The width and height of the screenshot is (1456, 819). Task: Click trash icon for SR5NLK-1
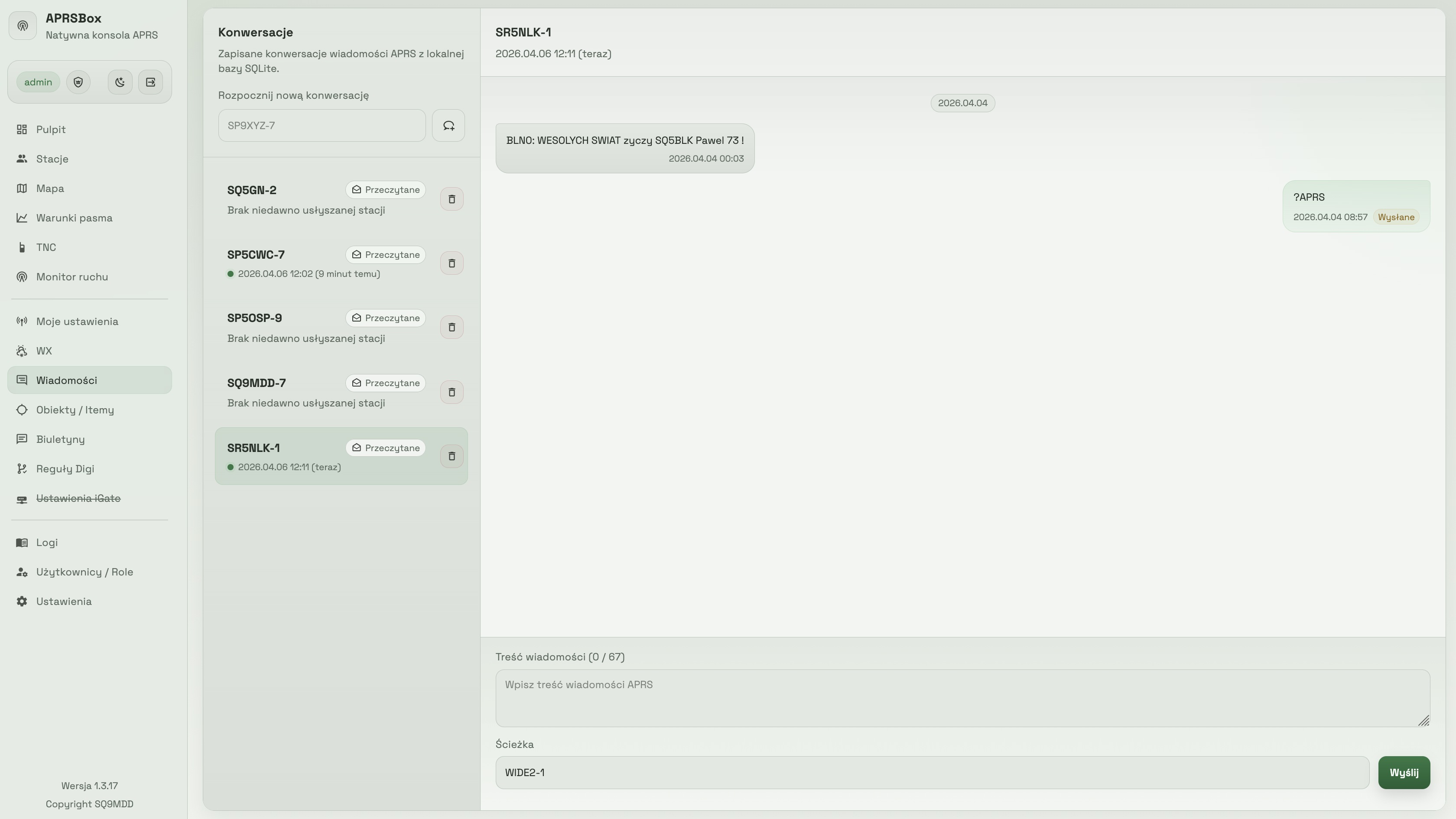[x=452, y=456]
